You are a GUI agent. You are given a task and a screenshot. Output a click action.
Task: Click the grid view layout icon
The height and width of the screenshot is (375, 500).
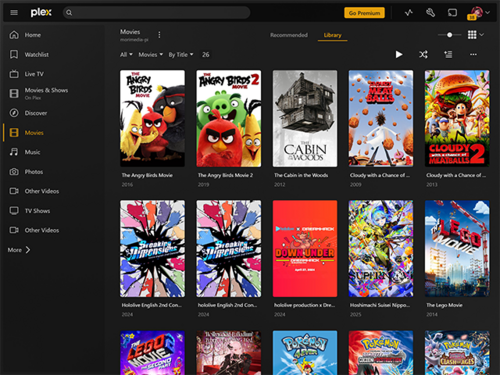tap(472, 35)
